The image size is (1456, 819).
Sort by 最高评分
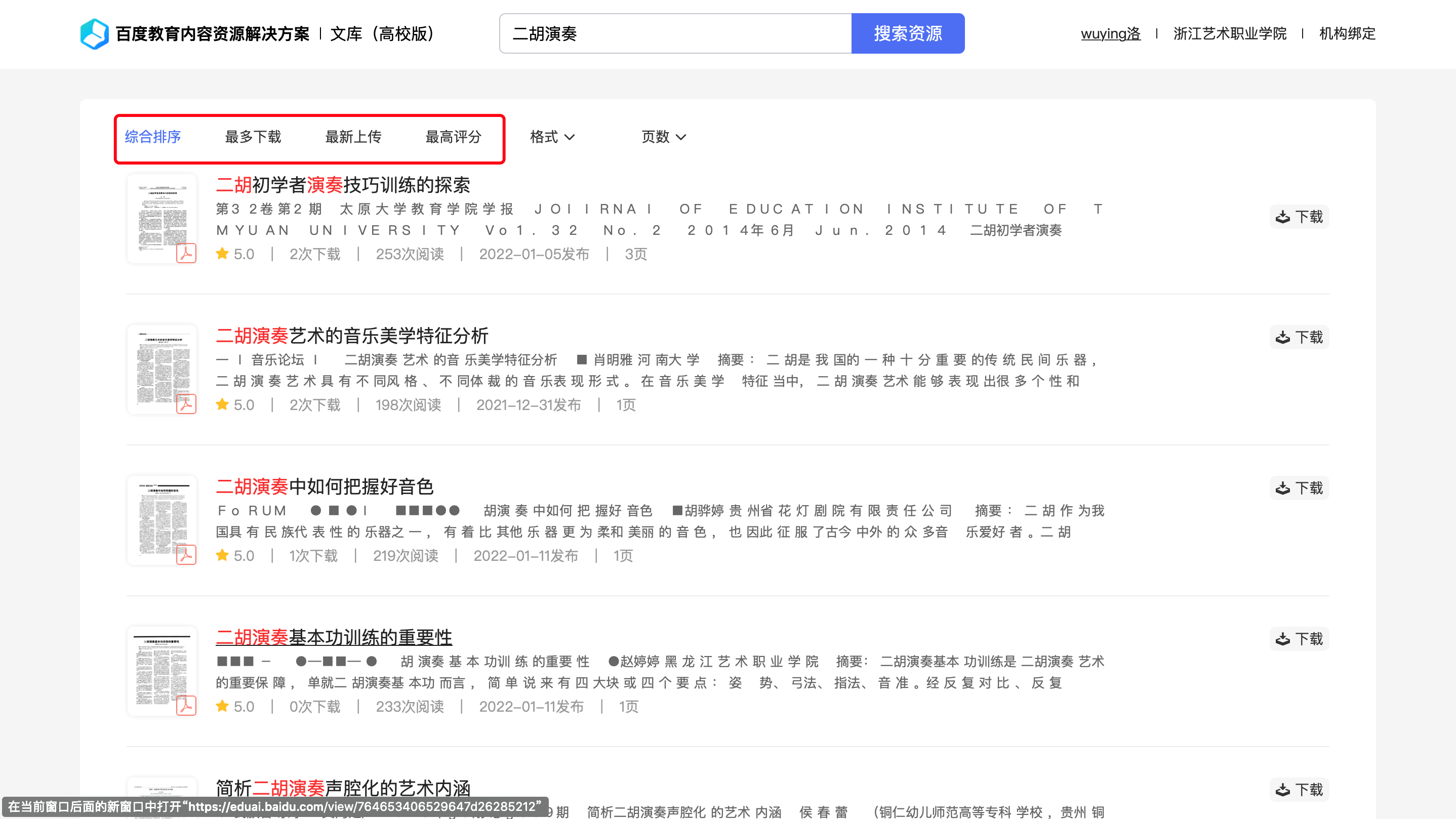pyautogui.click(x=453, y=137)
